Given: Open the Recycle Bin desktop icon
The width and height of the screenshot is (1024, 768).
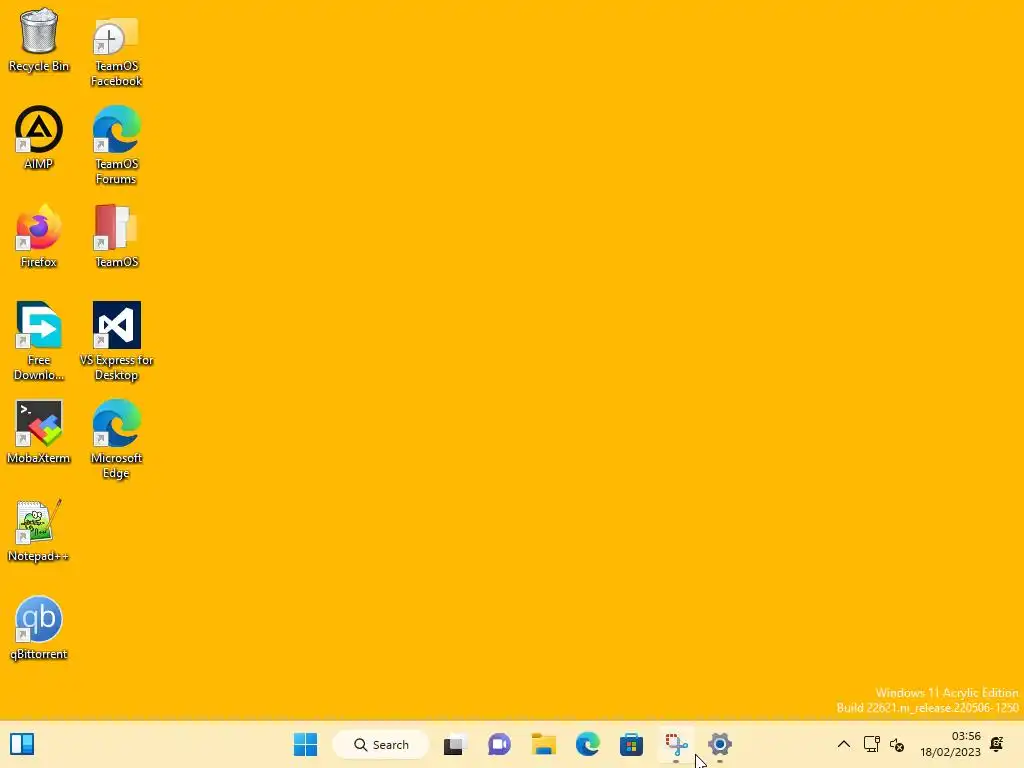Looking at the screenshot, I should (39, 40).
